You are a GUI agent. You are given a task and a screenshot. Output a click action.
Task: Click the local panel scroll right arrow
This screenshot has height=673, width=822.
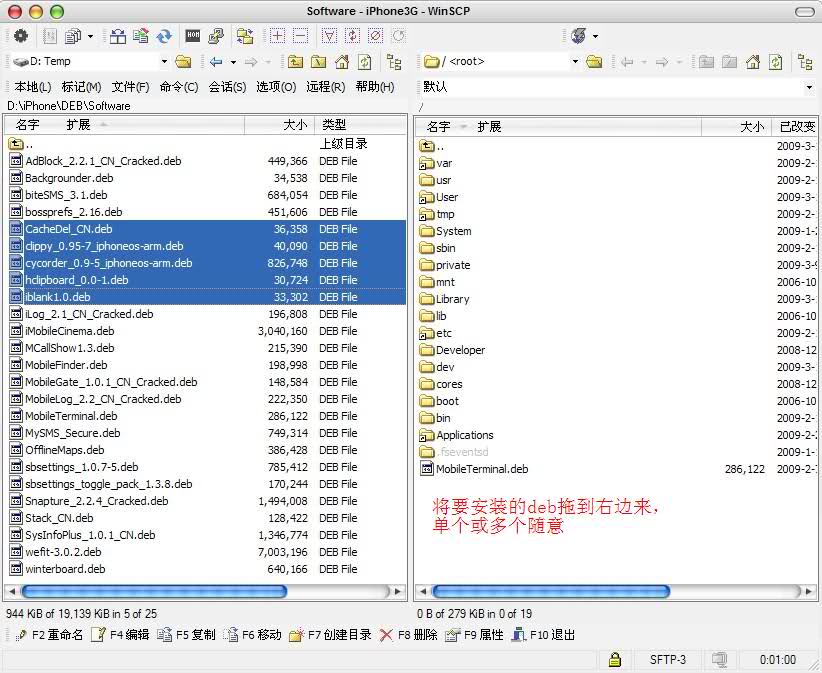(x=398, y=591)
